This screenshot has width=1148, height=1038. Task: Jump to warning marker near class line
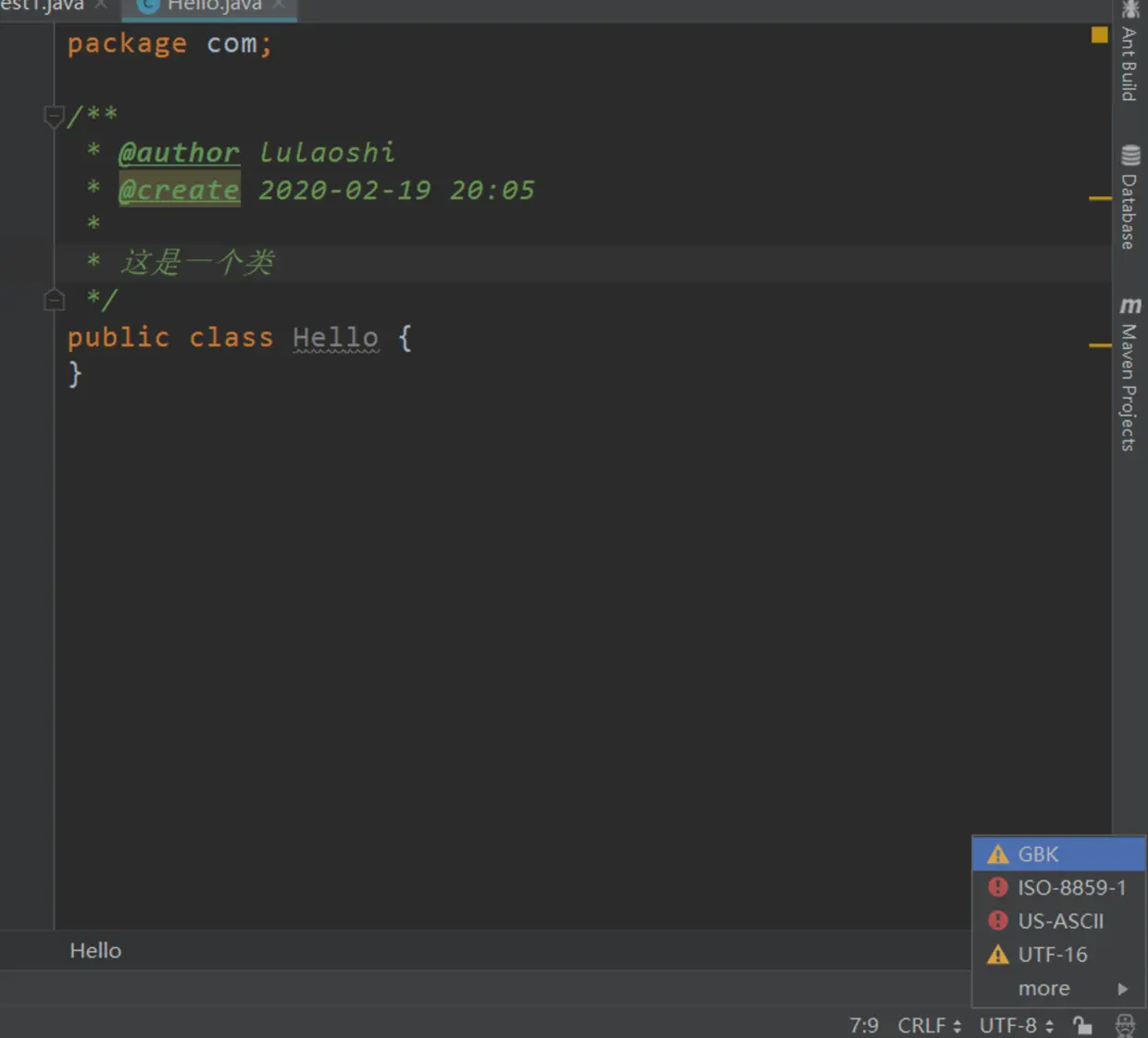[x=1100, y=345]
